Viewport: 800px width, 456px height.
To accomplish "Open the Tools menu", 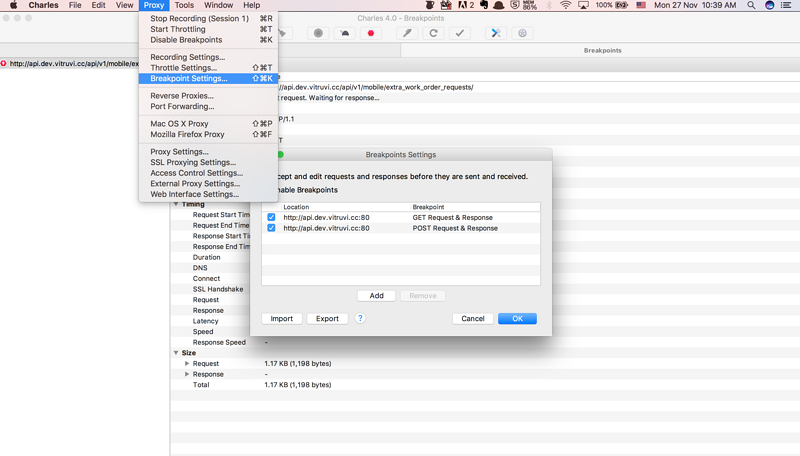I will coord(184,5).
